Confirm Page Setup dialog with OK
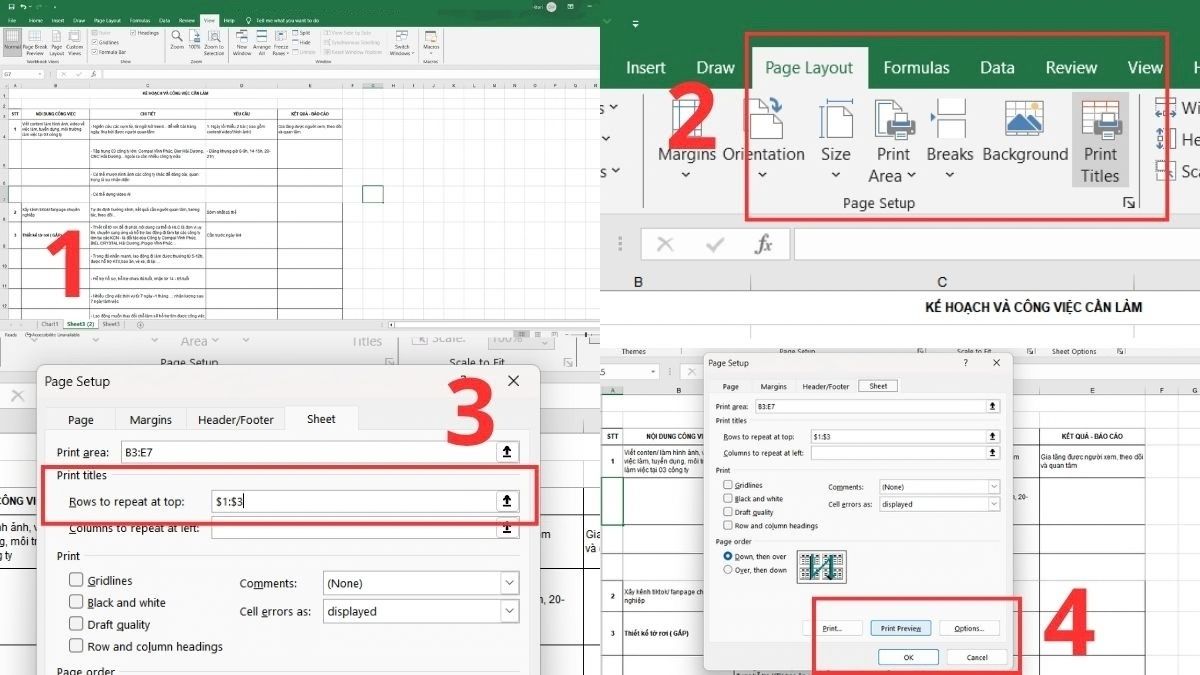This screenshot has width=1200, height=675. pos(908,656)
